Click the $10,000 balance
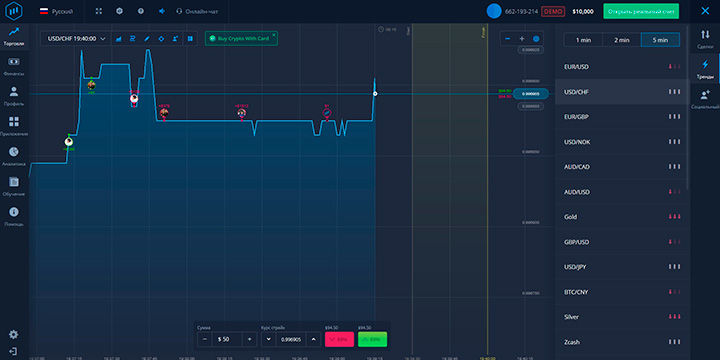 tap(583, 11)
